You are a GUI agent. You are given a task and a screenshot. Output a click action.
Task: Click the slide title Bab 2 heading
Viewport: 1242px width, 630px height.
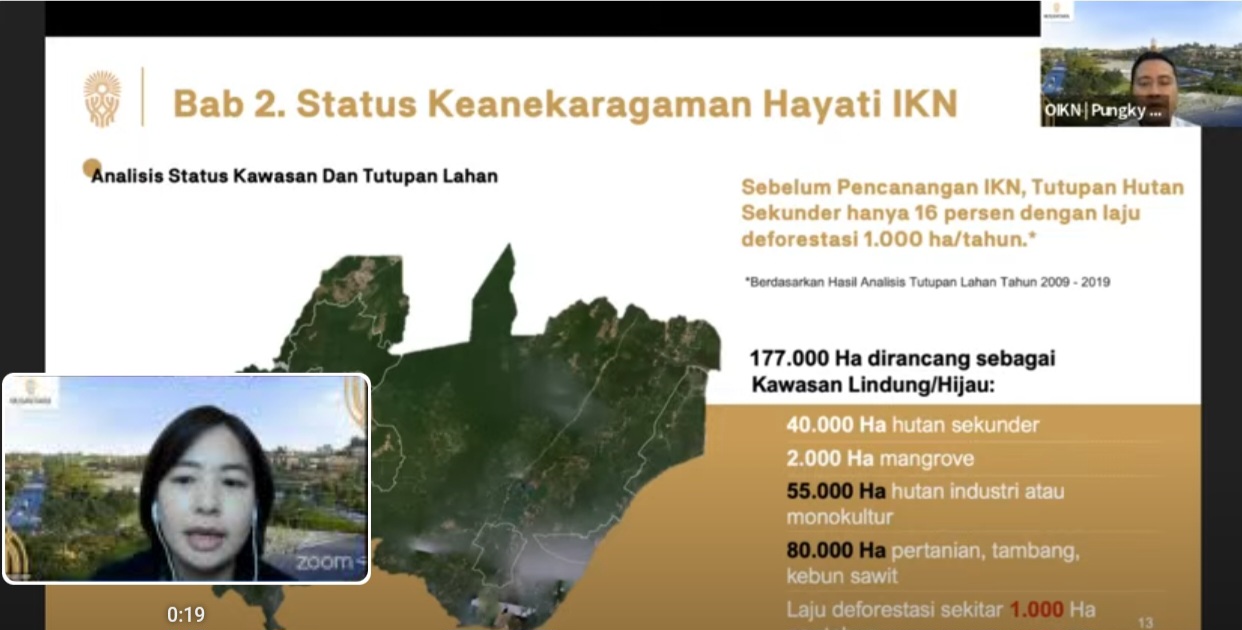565,101
